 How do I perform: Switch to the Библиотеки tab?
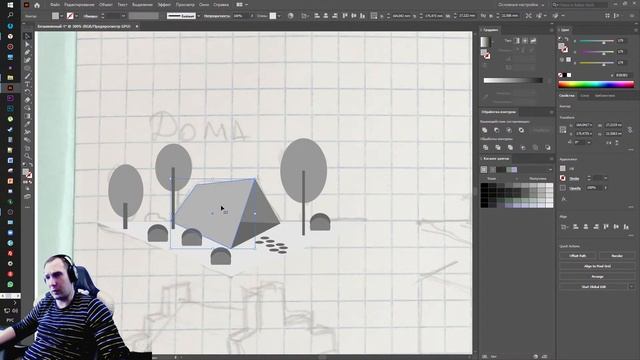(604, 96)
